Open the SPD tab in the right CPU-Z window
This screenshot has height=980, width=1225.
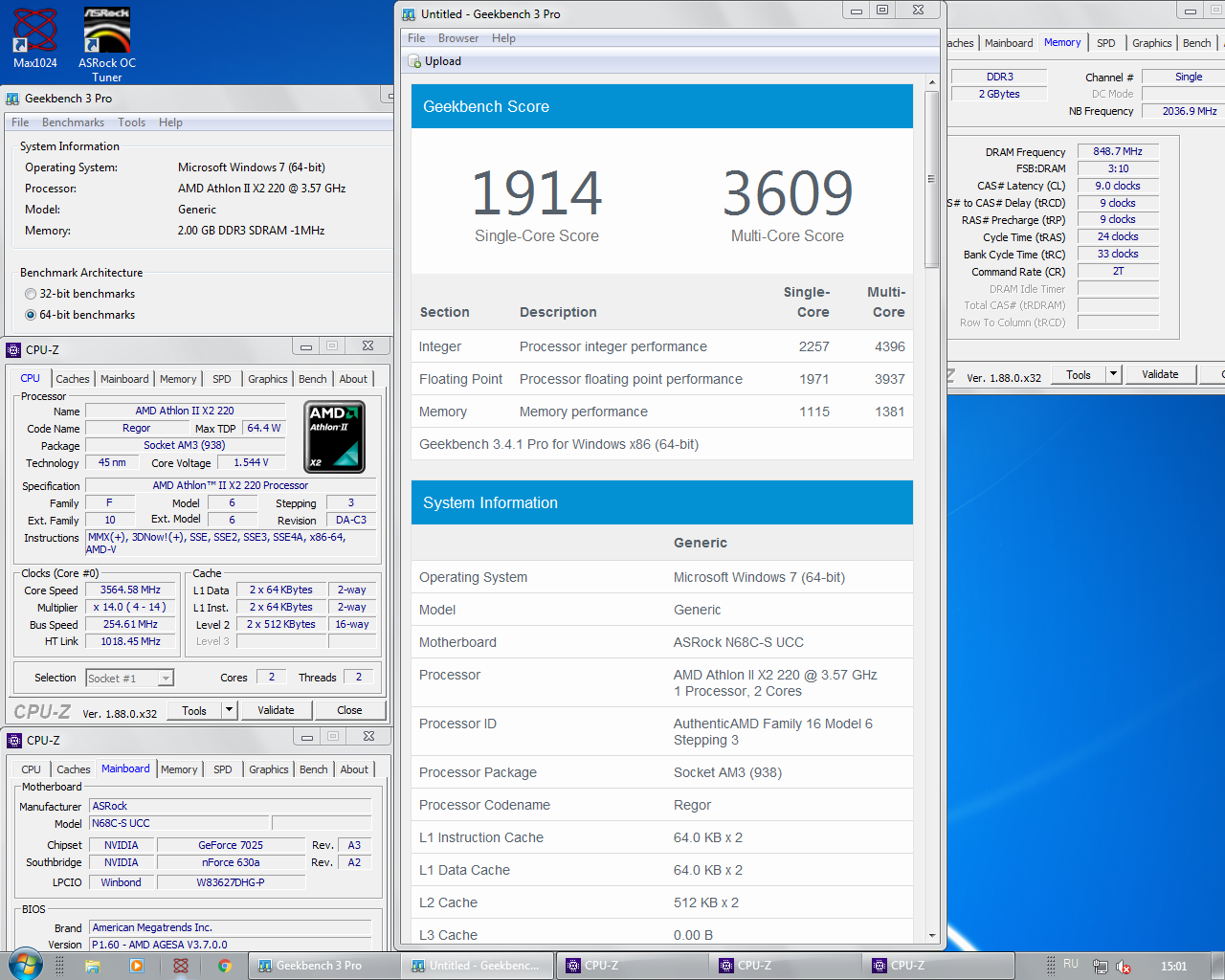[x=1106, y=43]
